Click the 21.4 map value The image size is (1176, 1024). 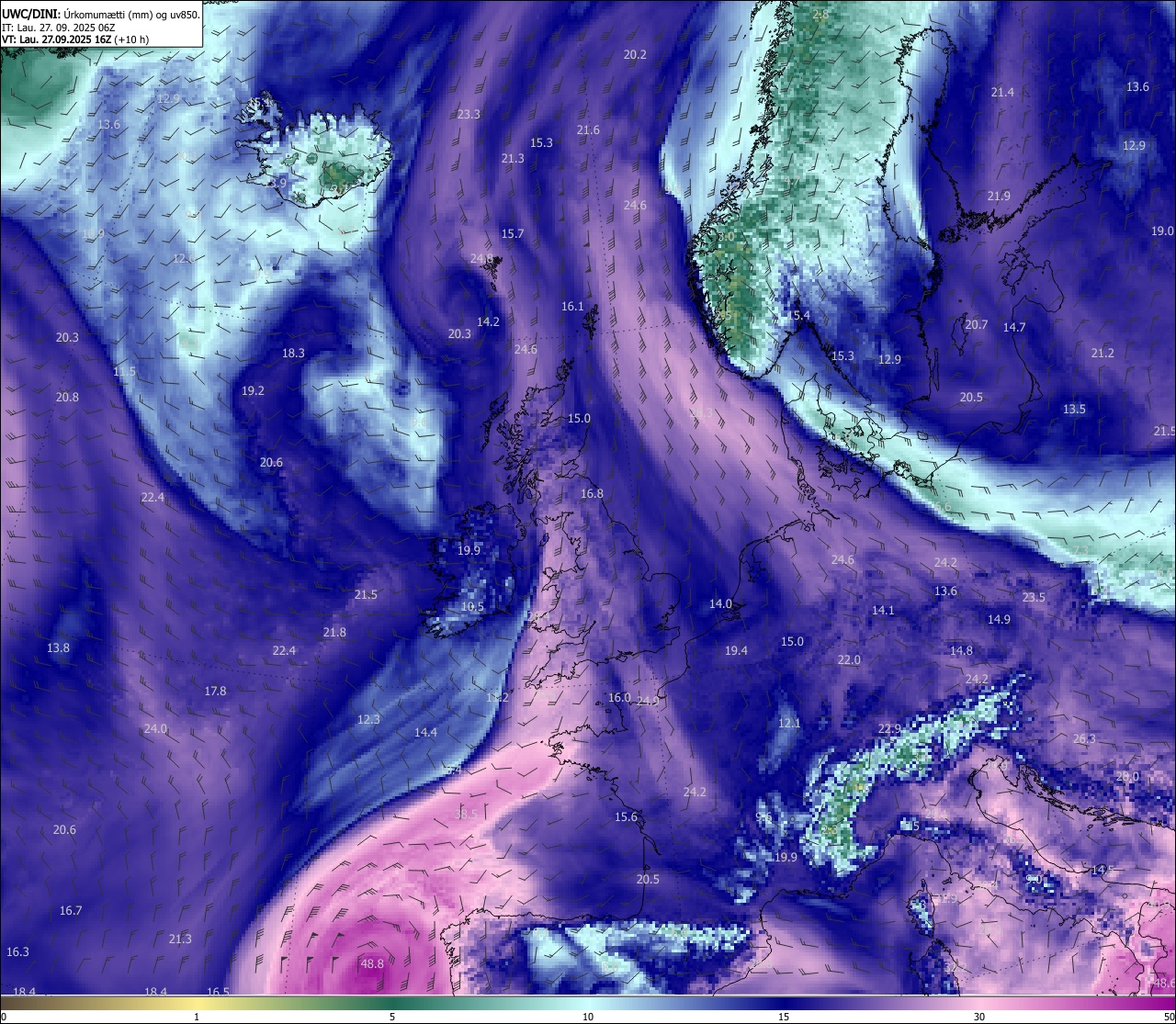1002,92
